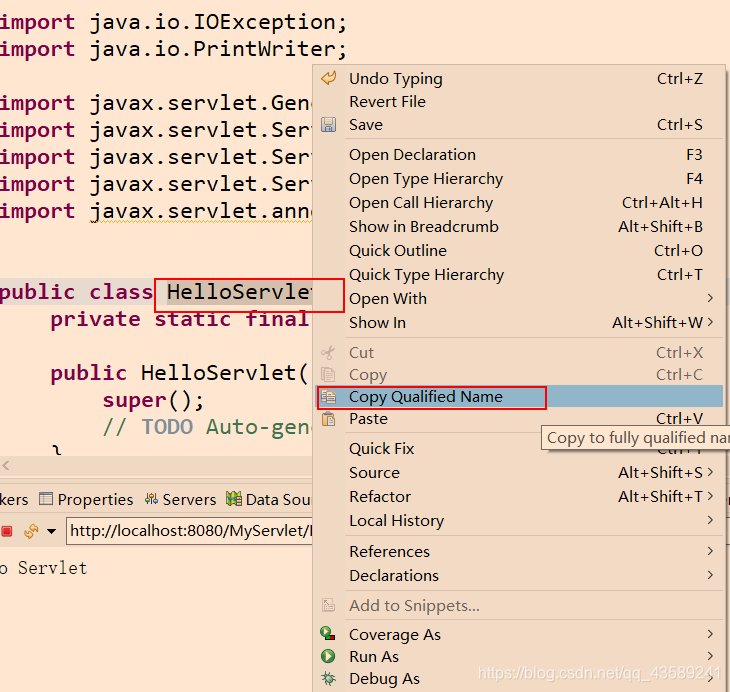Select Open Declaration menu entry
This screenshot has height=692, width=730.
click(x=519, y=155)
